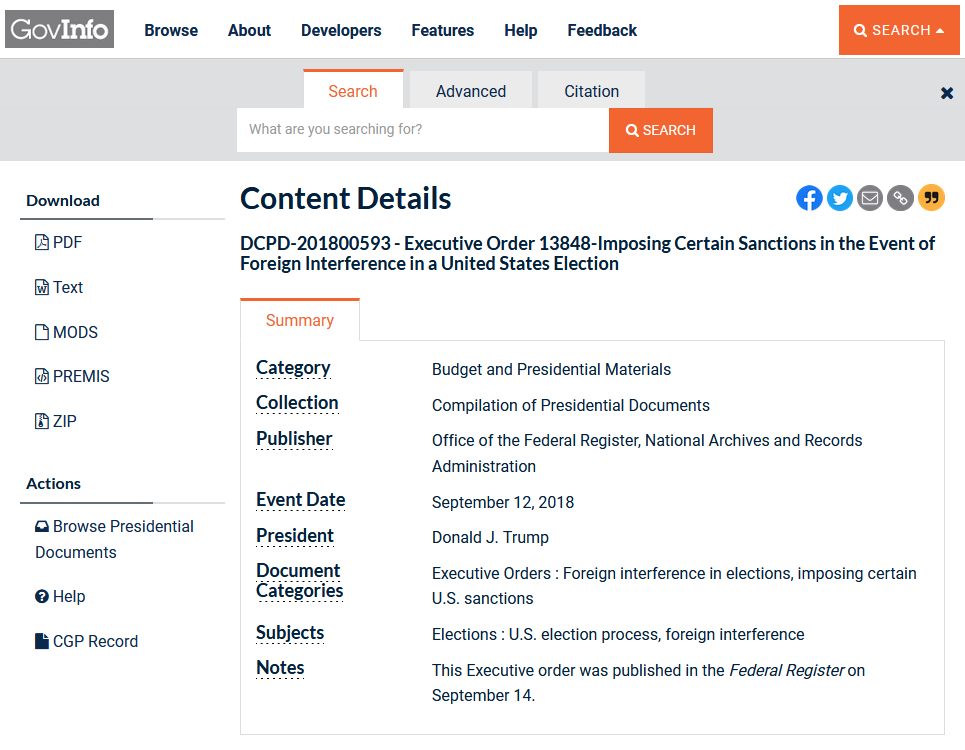Click the Browse Presidential Documents tray icon
This screenshot has height=750, width=965.
(x=42, y=527)
